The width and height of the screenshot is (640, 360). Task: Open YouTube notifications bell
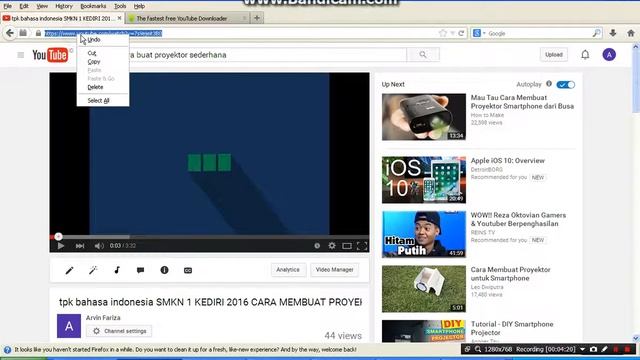pyautogui.click(x=585, y=55)
